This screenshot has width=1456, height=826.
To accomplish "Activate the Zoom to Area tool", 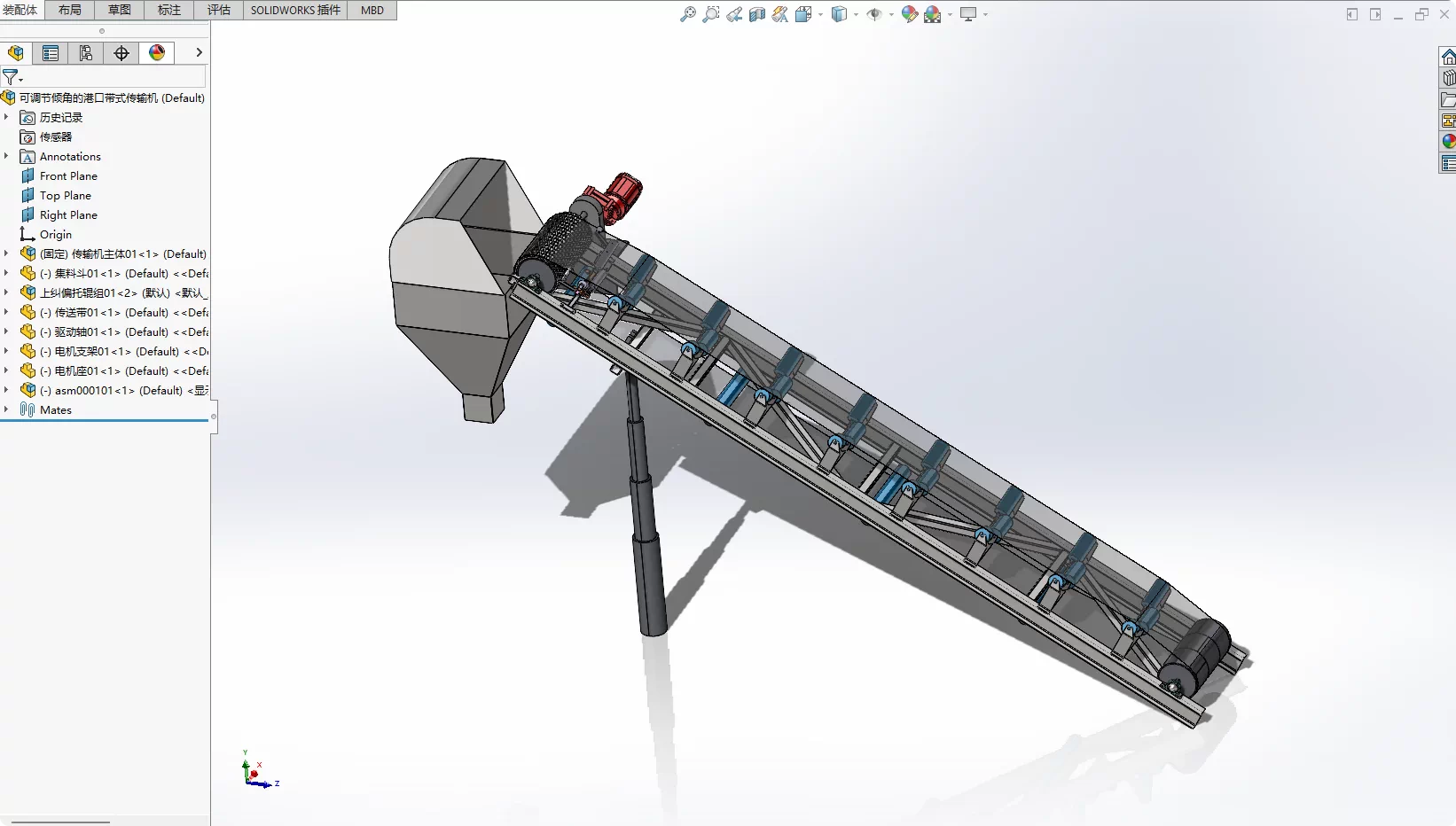I will pos(711,14).
